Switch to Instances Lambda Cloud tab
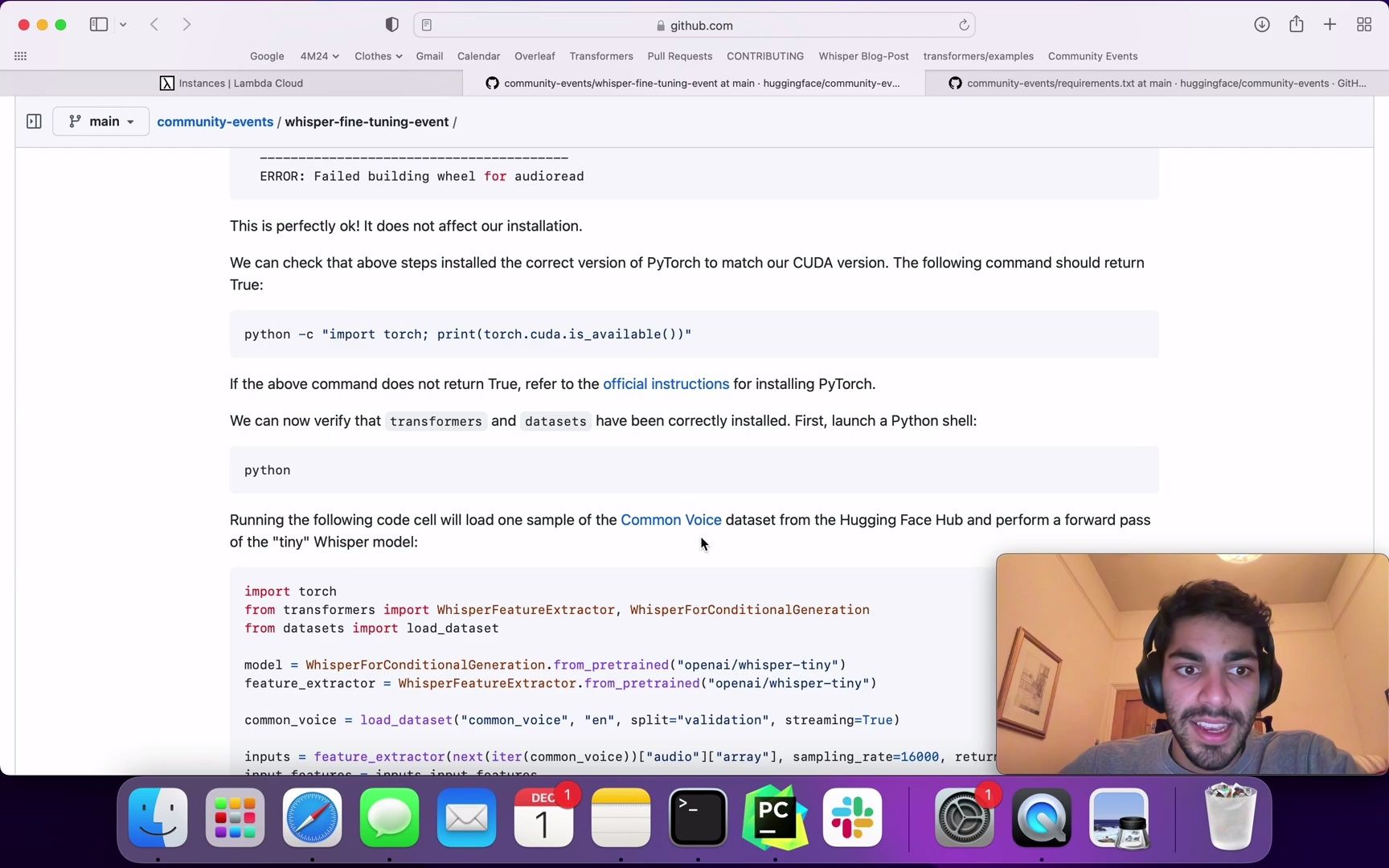This screenshot has height=868, width=1389. [x=231, y=83]
